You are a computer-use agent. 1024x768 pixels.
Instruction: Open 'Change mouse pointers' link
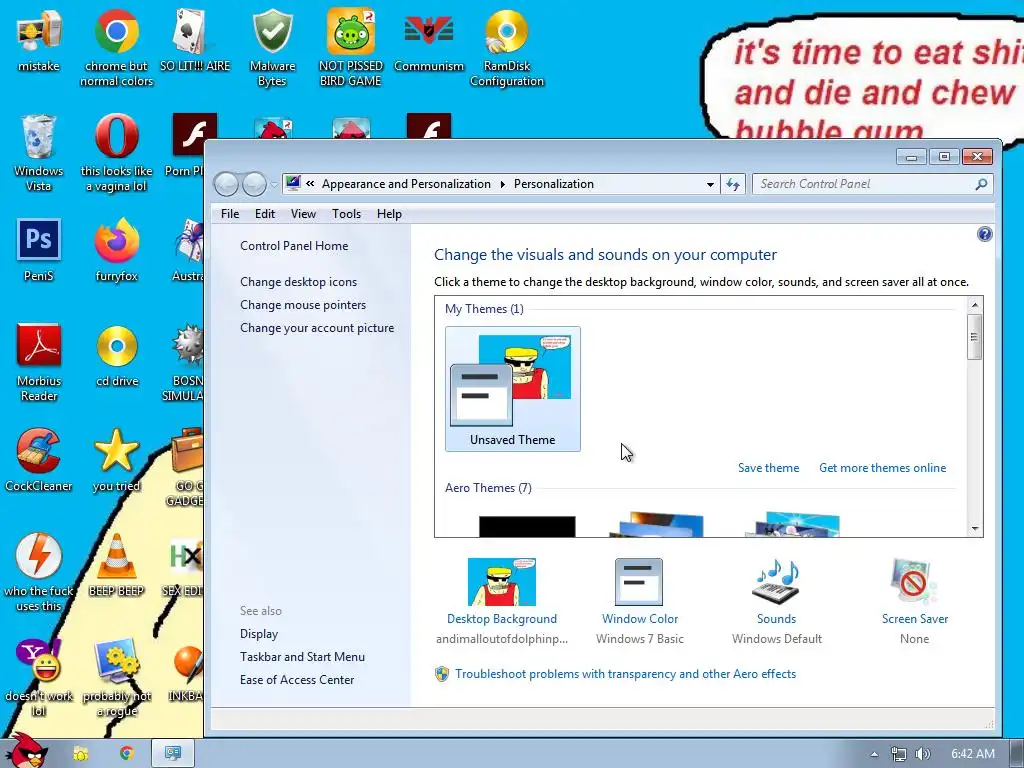303,304
